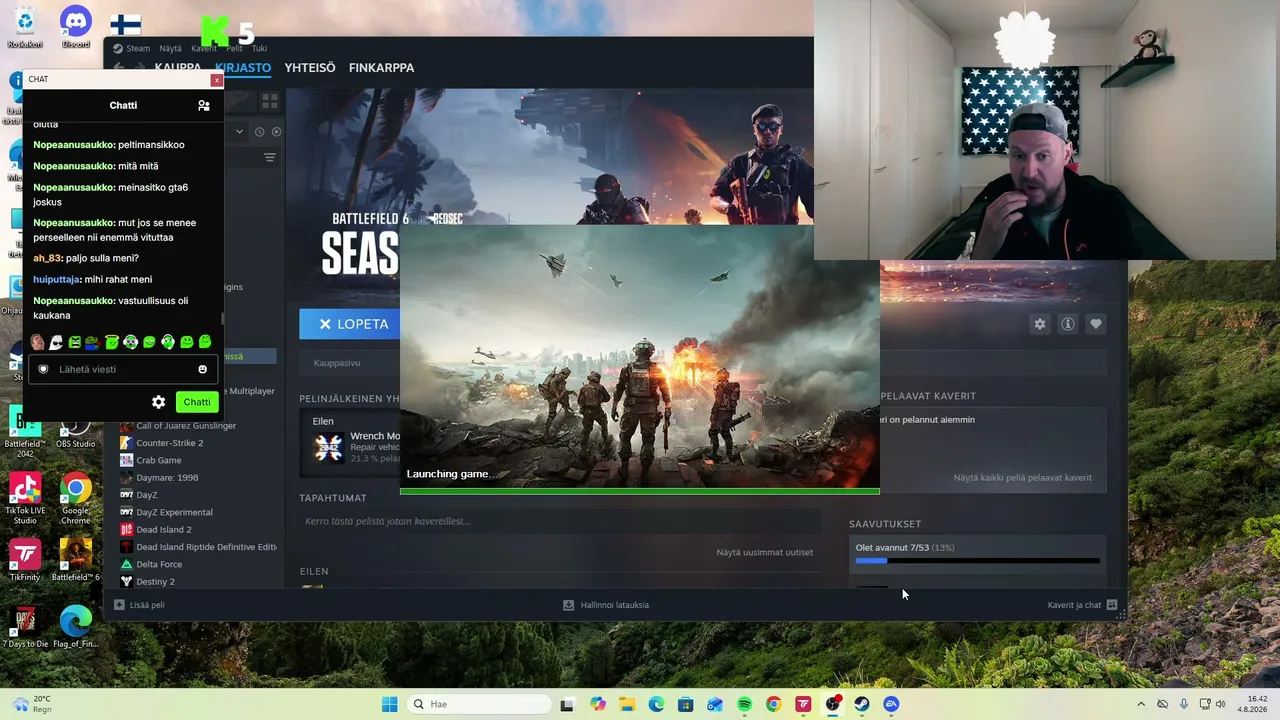The width and height of the screenshot is (1280, 720).
Task: Open the Discord desktop shortcut
Action: tap(76, 27)
